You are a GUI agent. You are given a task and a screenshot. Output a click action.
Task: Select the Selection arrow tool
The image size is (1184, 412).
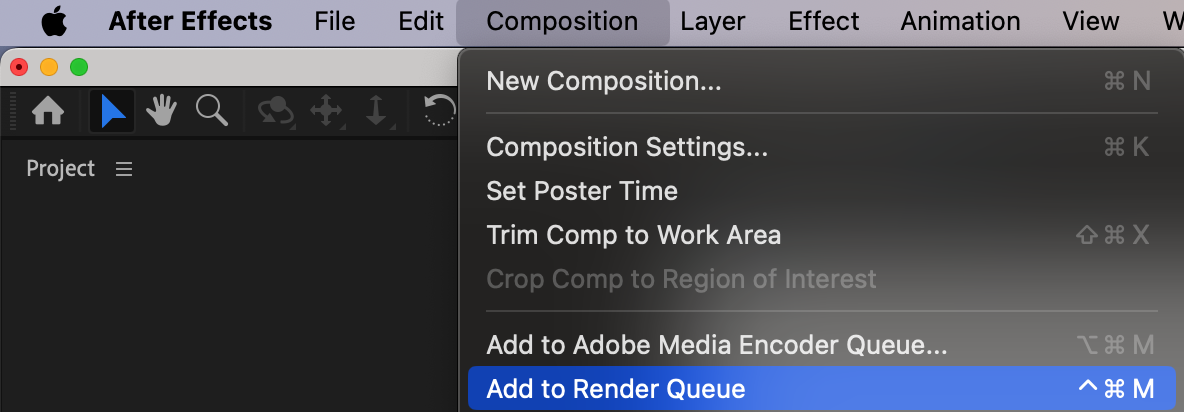[x=112, y=111]
